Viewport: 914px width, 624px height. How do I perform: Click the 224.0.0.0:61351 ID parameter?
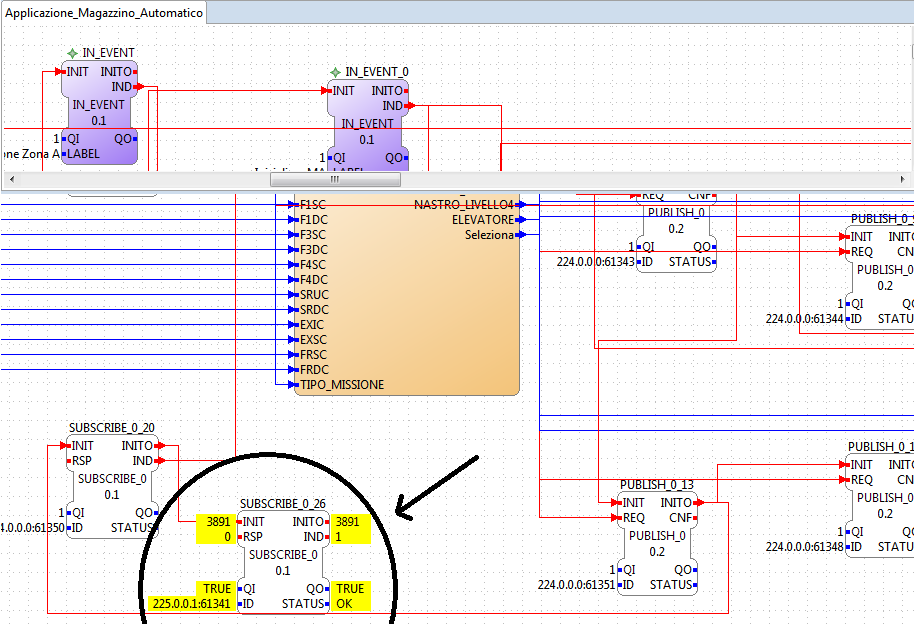pyautogui.click(x=576, y=585)
